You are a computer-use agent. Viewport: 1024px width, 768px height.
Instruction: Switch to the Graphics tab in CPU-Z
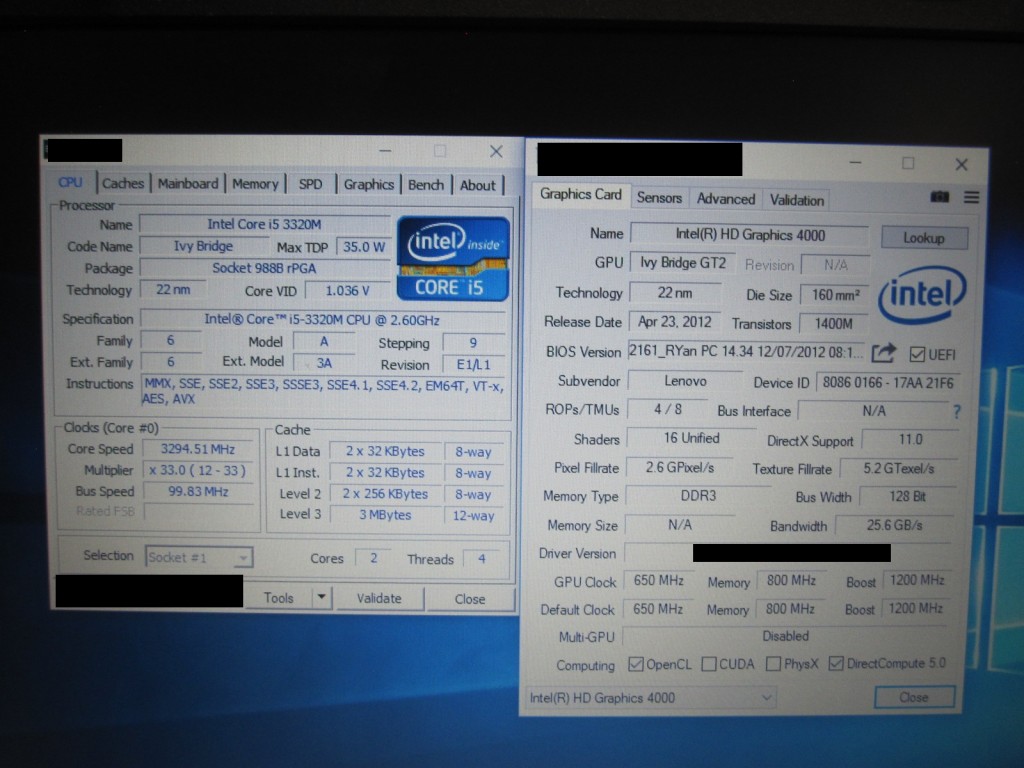pos(369,185)
